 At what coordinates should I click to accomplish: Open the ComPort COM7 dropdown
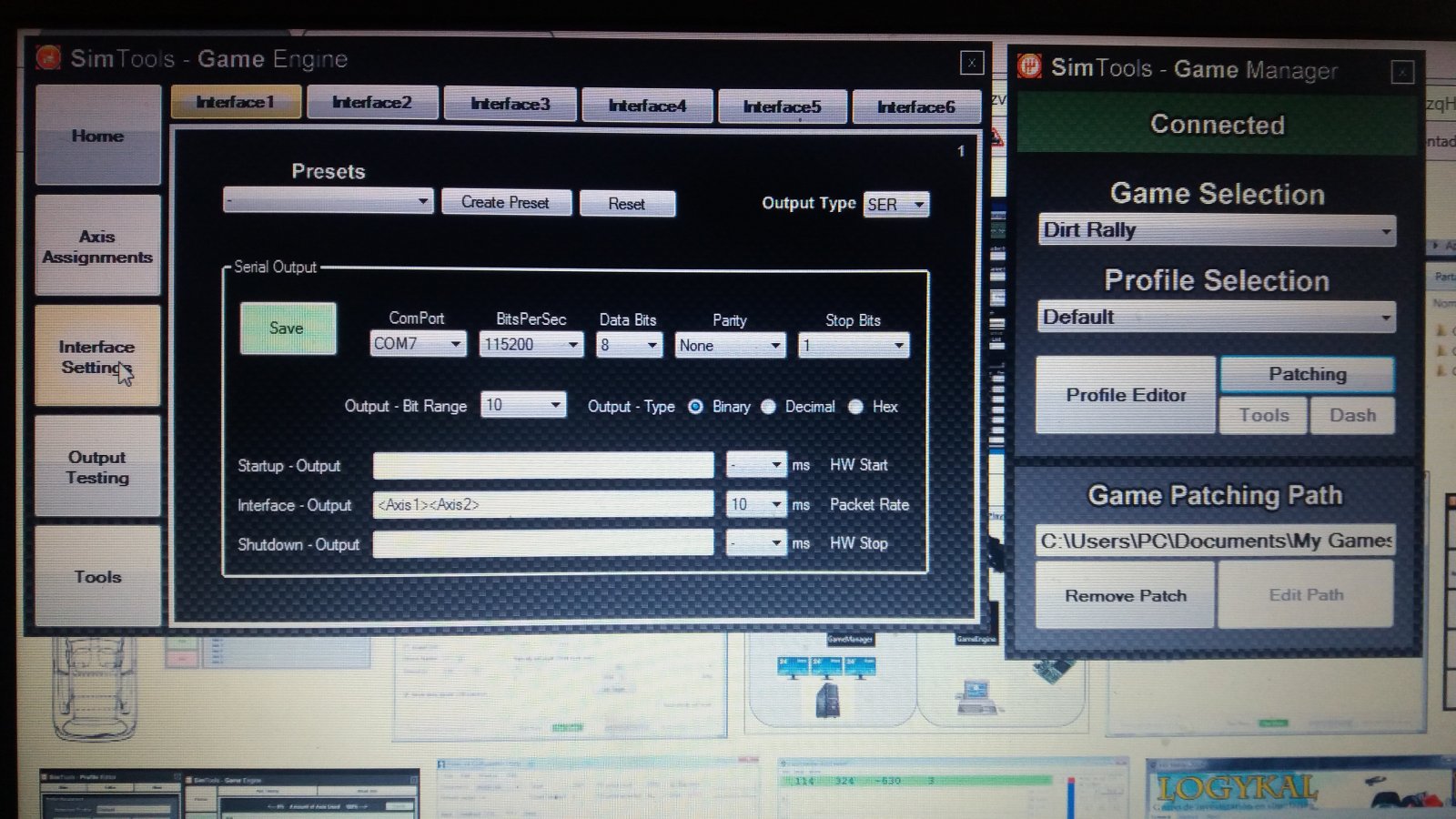[419, 344]
